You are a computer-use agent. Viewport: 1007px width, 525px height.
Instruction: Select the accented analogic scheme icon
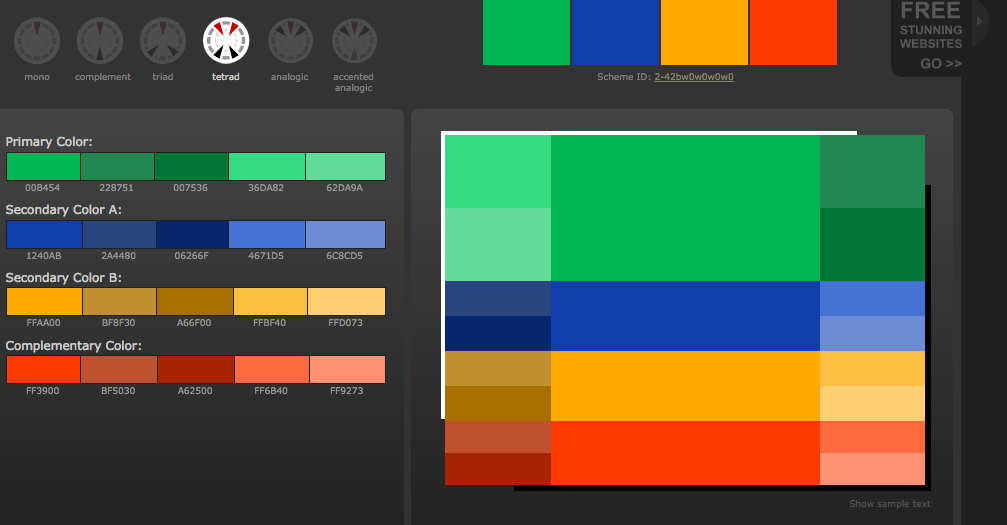354,40
